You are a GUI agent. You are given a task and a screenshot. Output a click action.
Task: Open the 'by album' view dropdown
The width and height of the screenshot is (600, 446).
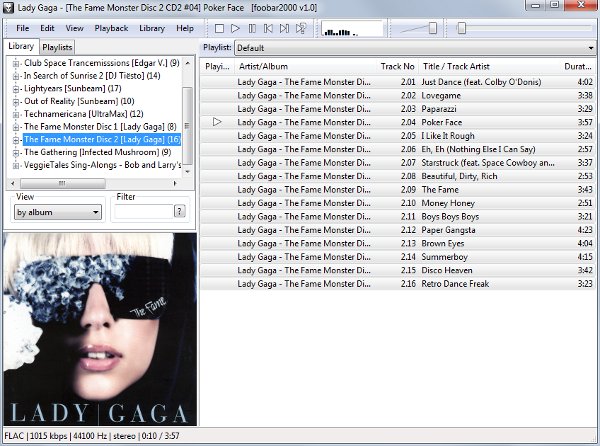tap(58, 212)
